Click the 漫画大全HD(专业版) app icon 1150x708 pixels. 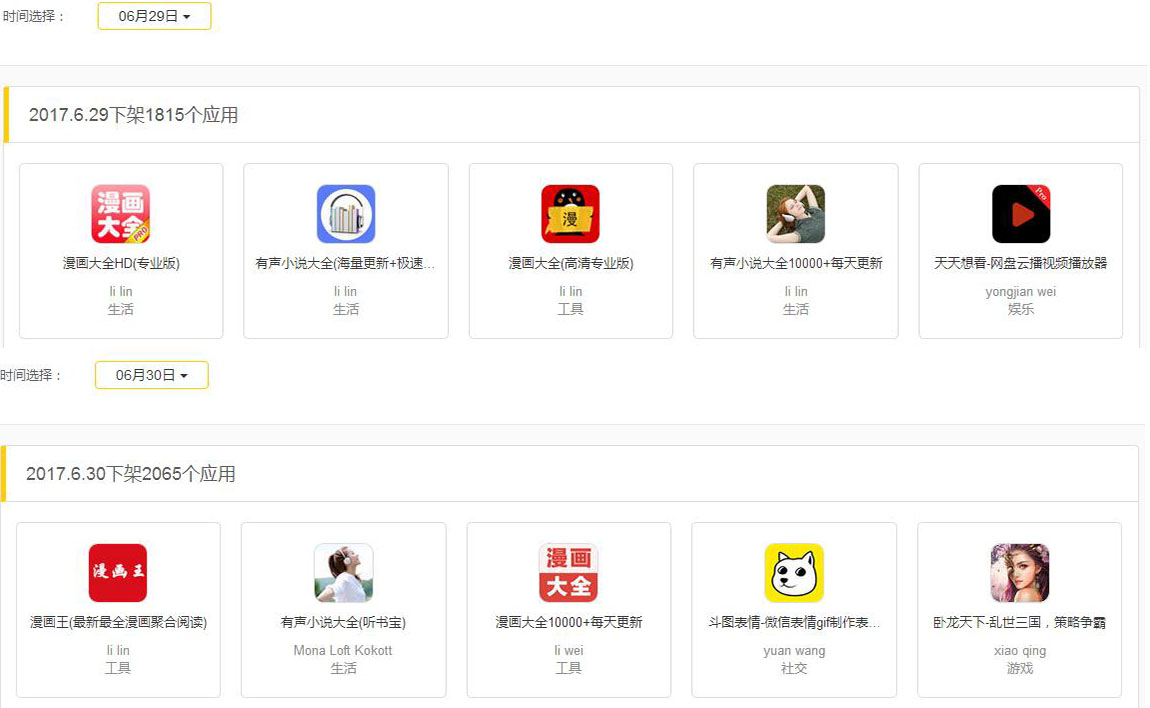click(x=120, y=214)
